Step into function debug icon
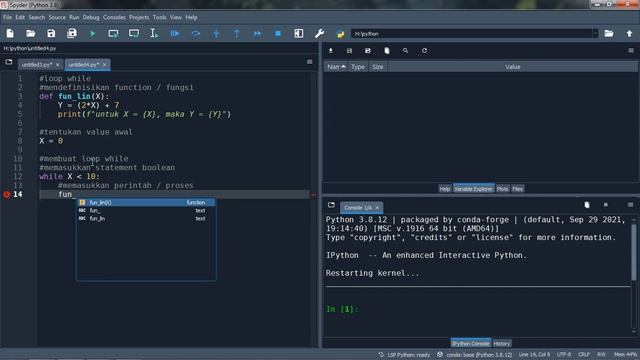640x360 pixels. pyautogui.click(x=216, y=33)
